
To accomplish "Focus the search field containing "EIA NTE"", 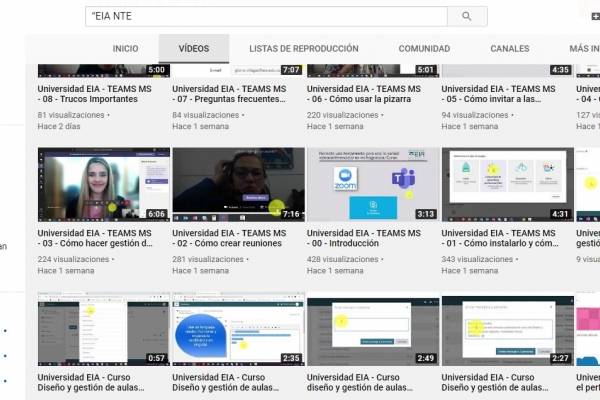I will coord(266,16).
